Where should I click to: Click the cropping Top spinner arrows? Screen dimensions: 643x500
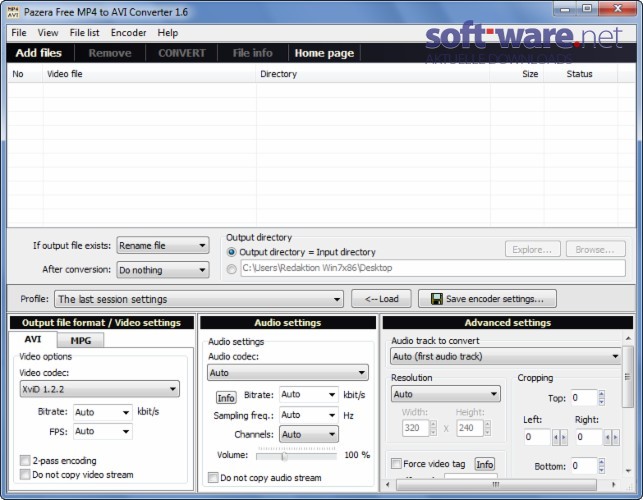coord(602,397)
